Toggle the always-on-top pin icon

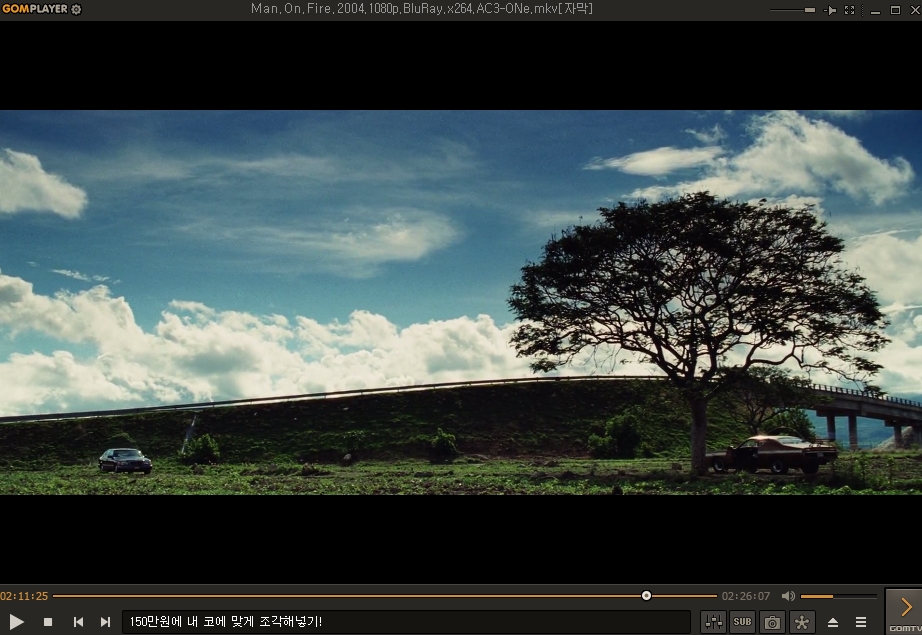[x=830, y=10]
